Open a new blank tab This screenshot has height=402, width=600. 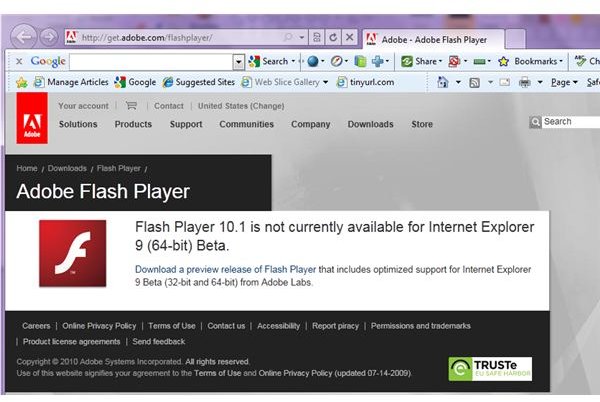[x=515, y=39]
